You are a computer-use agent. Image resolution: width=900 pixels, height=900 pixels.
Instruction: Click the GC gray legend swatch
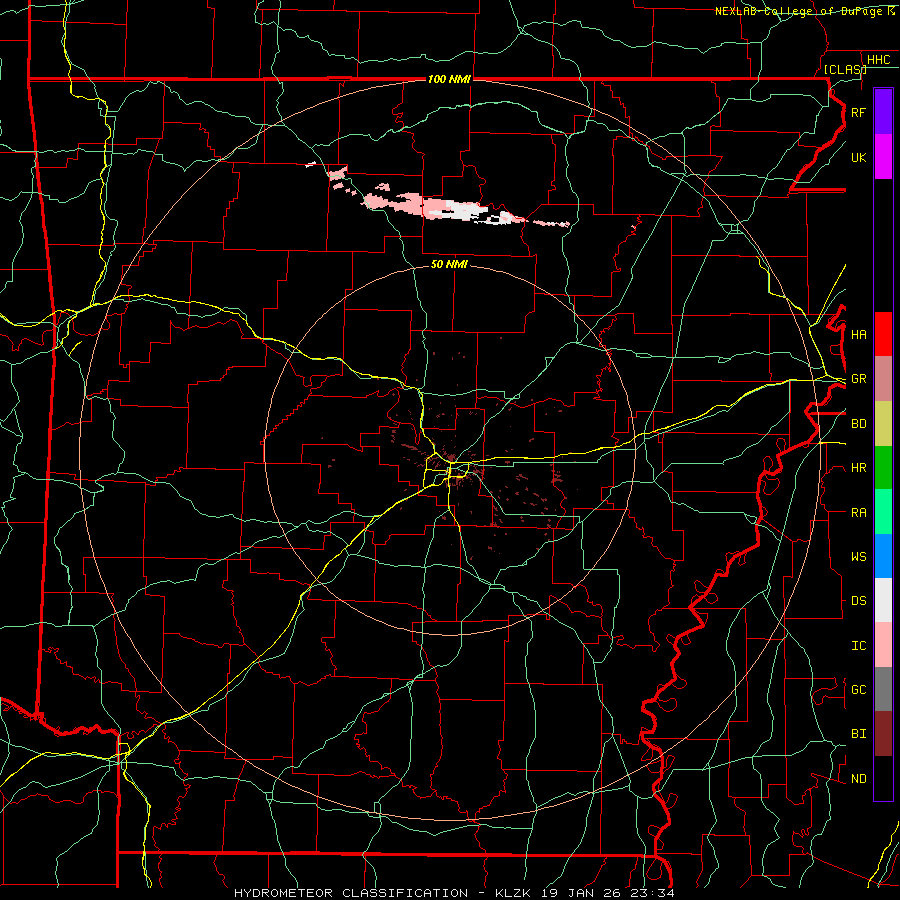pos(883,689)
